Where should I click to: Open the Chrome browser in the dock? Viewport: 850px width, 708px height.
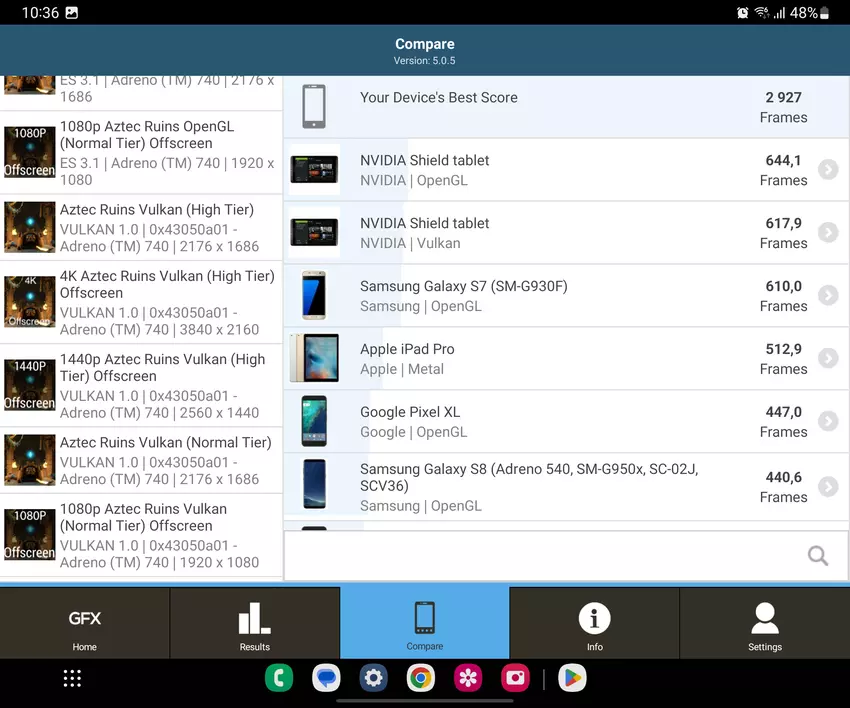click(x=421, y=678)
